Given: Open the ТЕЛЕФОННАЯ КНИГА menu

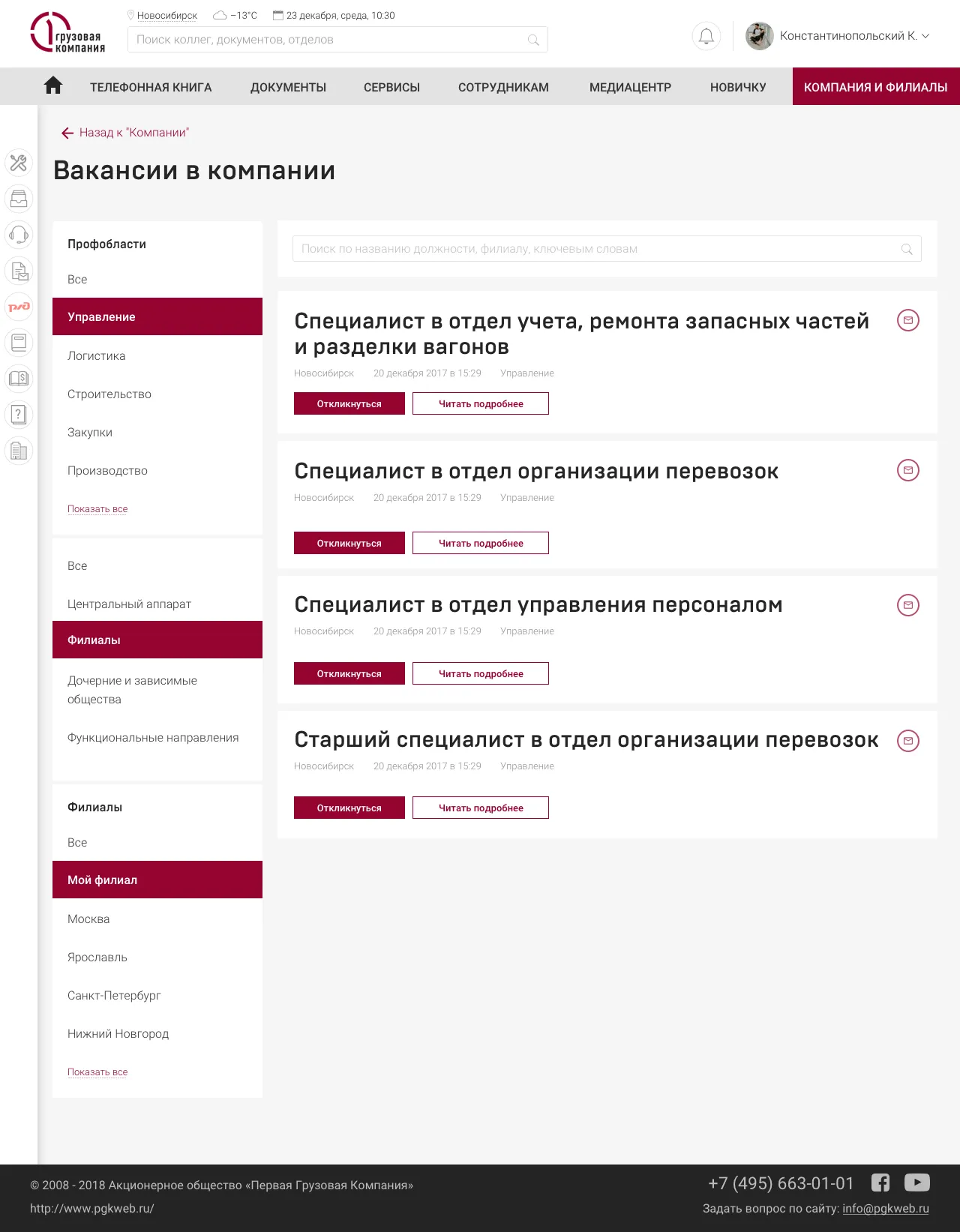Looking at the screenshot, I should click(x=151, y=87).
